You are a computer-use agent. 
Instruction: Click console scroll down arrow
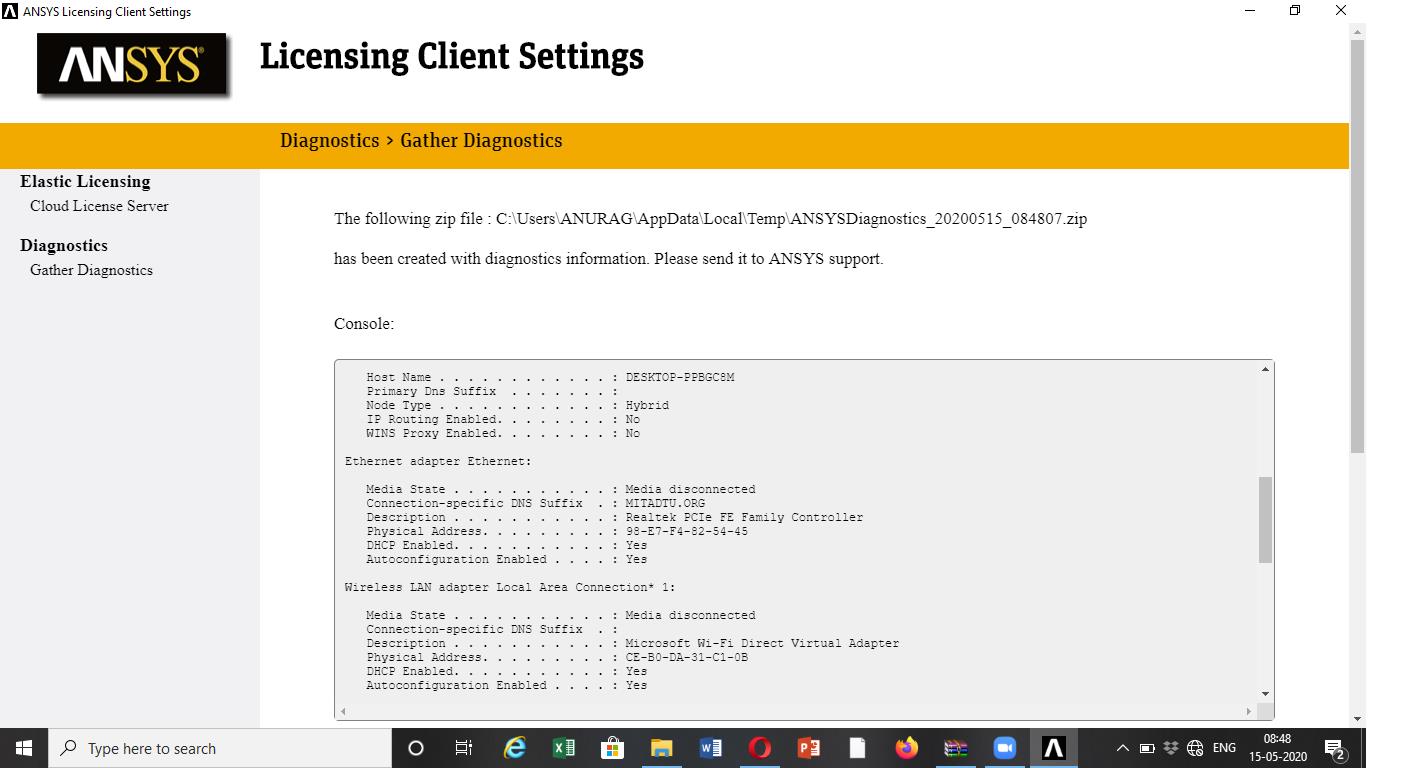[1265, 694]
